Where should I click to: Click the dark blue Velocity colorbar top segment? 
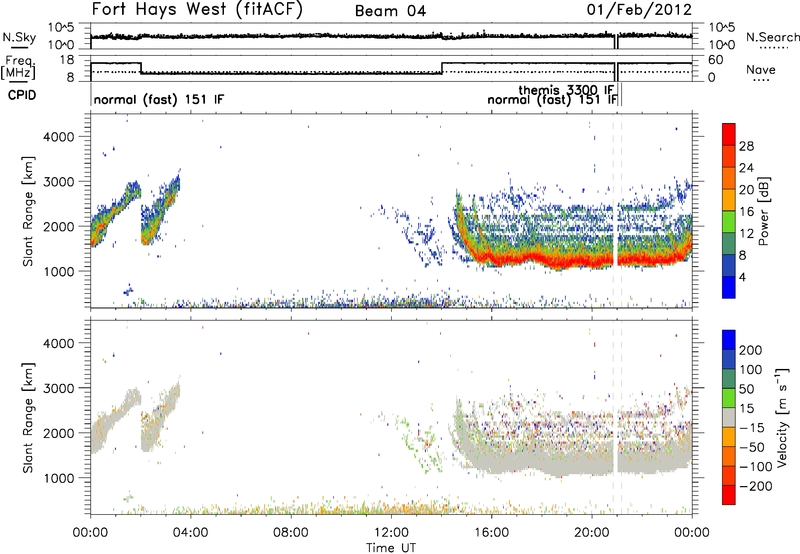tap(729, 340)
